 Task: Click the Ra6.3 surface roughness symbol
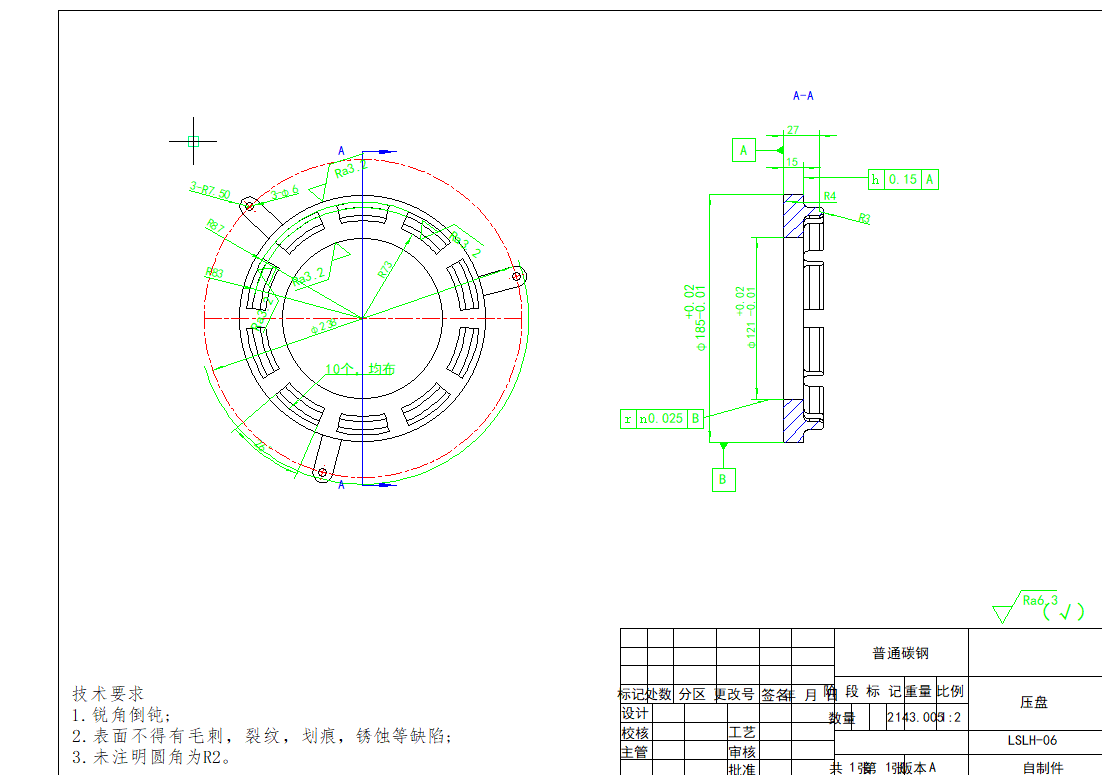click(1038, 606)
